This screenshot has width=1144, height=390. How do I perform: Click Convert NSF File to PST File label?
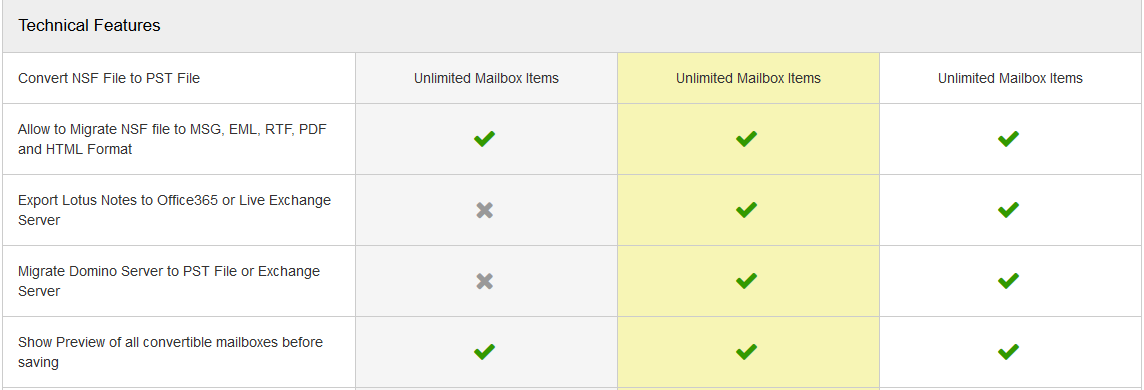(109, 78)
